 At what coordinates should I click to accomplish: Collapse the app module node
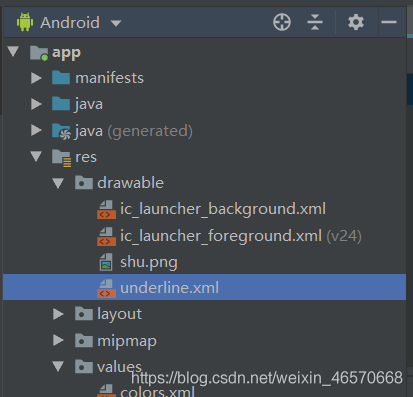click(13, 52)
